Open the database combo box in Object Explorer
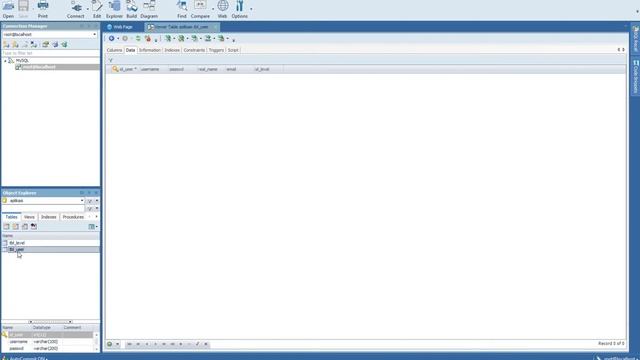This screenshot has width=640, height=360. point(43,201)
